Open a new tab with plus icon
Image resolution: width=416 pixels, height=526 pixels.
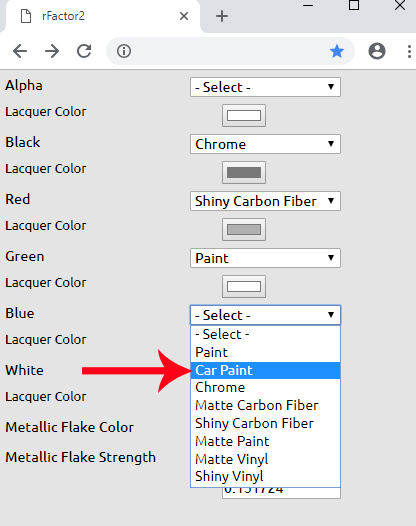[x=222, y=16]
